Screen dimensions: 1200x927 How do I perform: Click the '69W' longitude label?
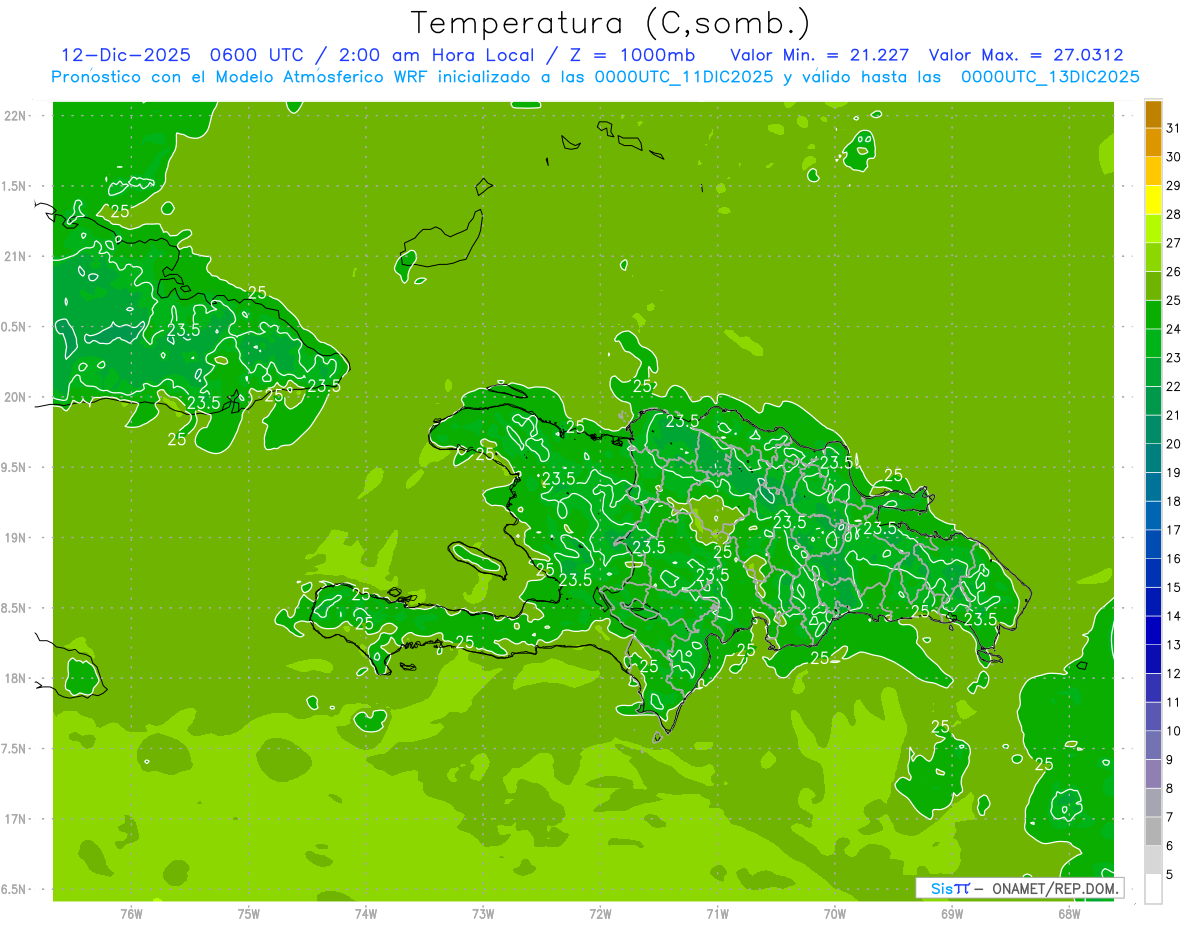(x=951, y=914)
